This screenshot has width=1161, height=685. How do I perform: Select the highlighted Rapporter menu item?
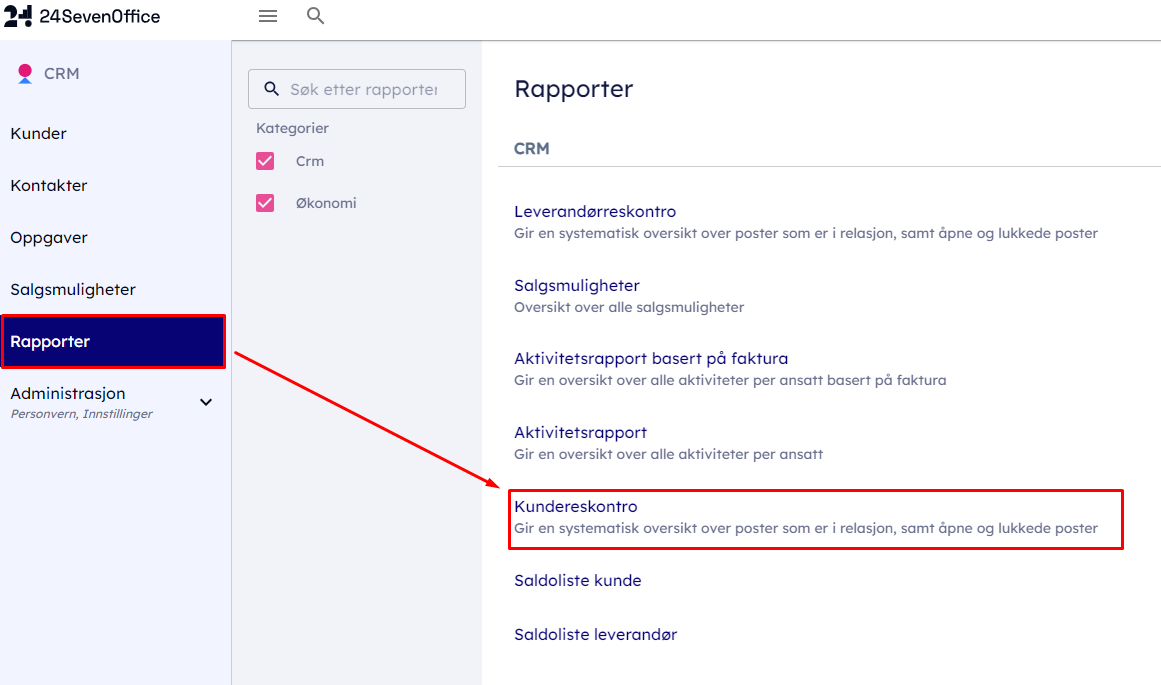pos(51,342)
